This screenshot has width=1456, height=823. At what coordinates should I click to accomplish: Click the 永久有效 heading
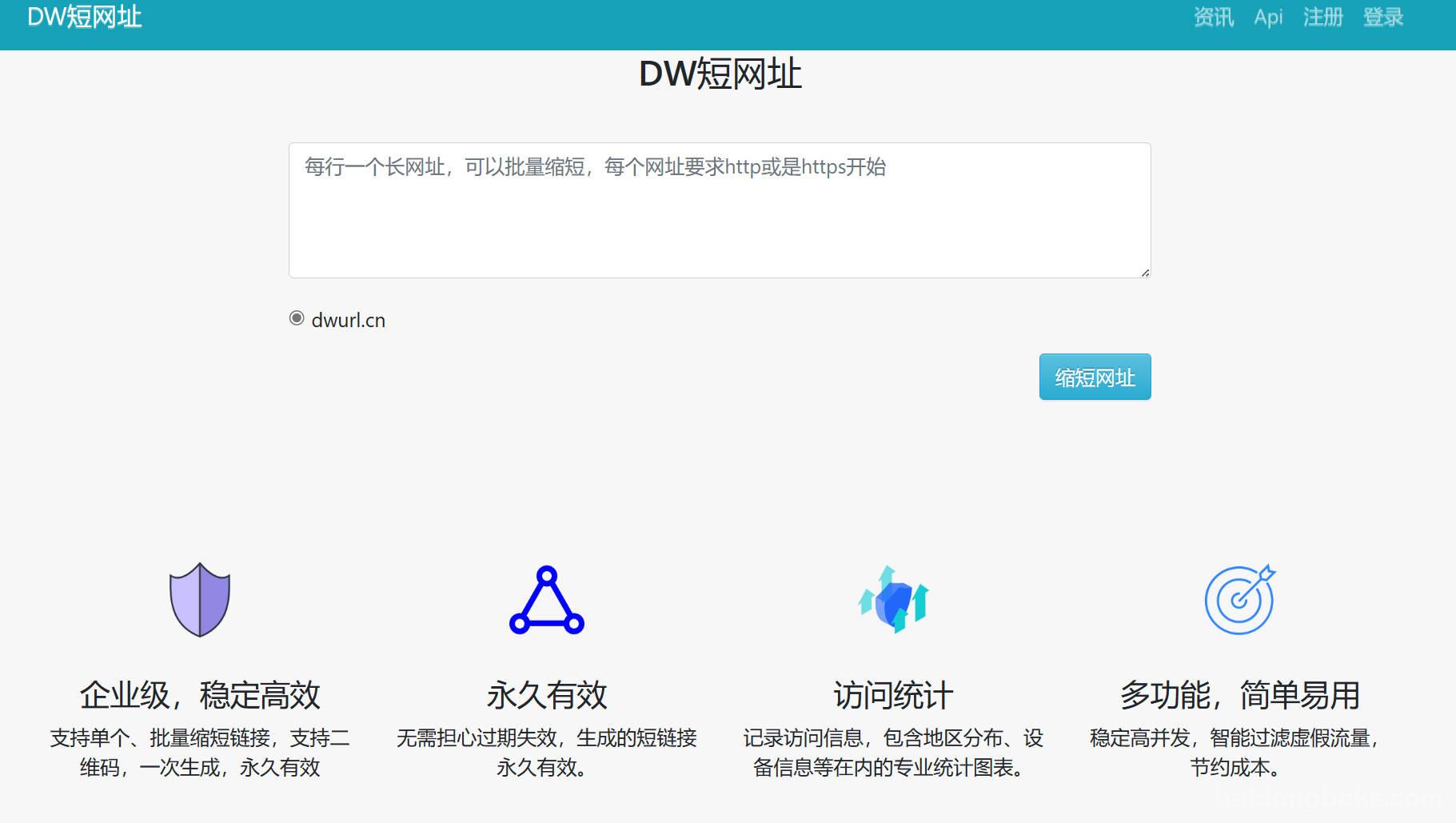click(547, 695)
